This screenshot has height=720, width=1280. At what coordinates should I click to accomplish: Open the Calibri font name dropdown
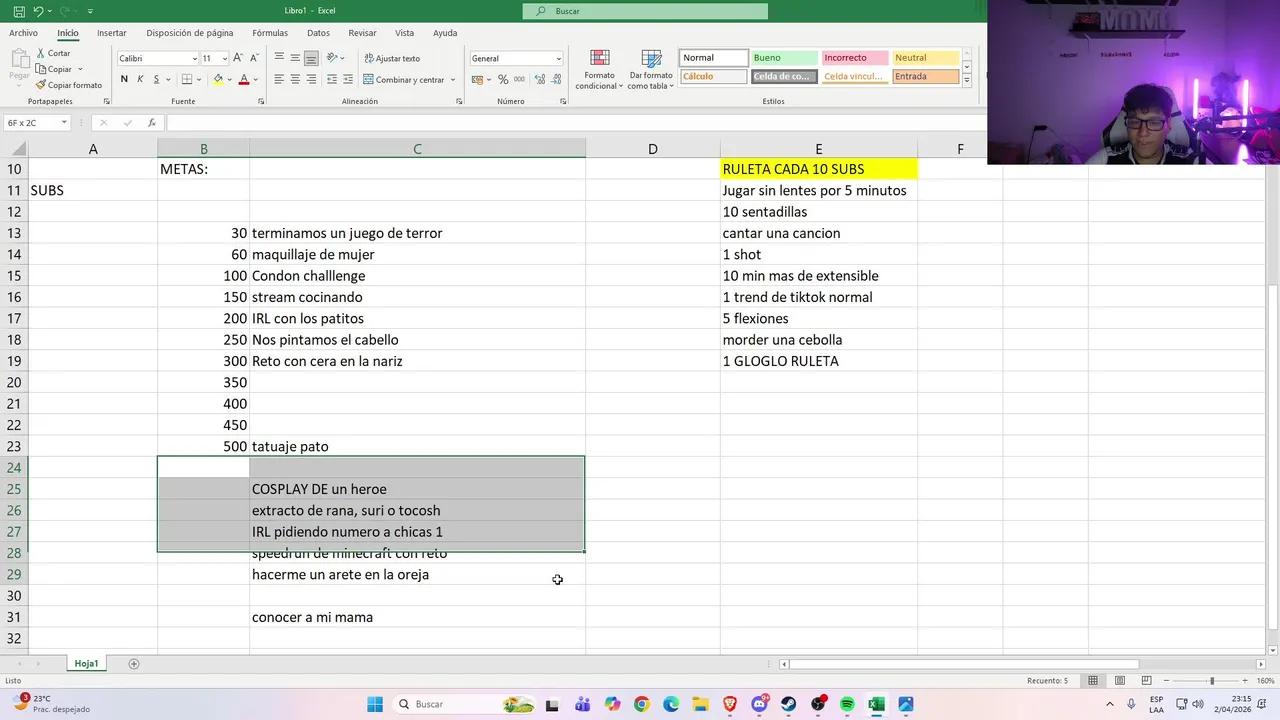[194, 58]
